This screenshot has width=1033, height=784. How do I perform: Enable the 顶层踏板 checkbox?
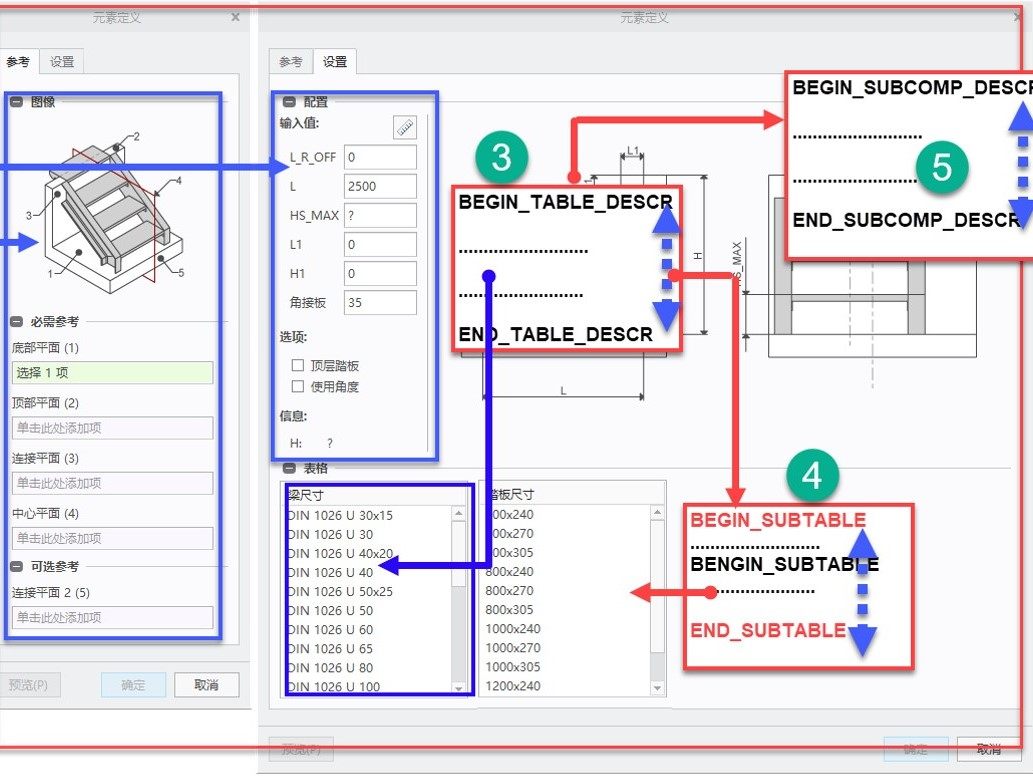point(298,365)
